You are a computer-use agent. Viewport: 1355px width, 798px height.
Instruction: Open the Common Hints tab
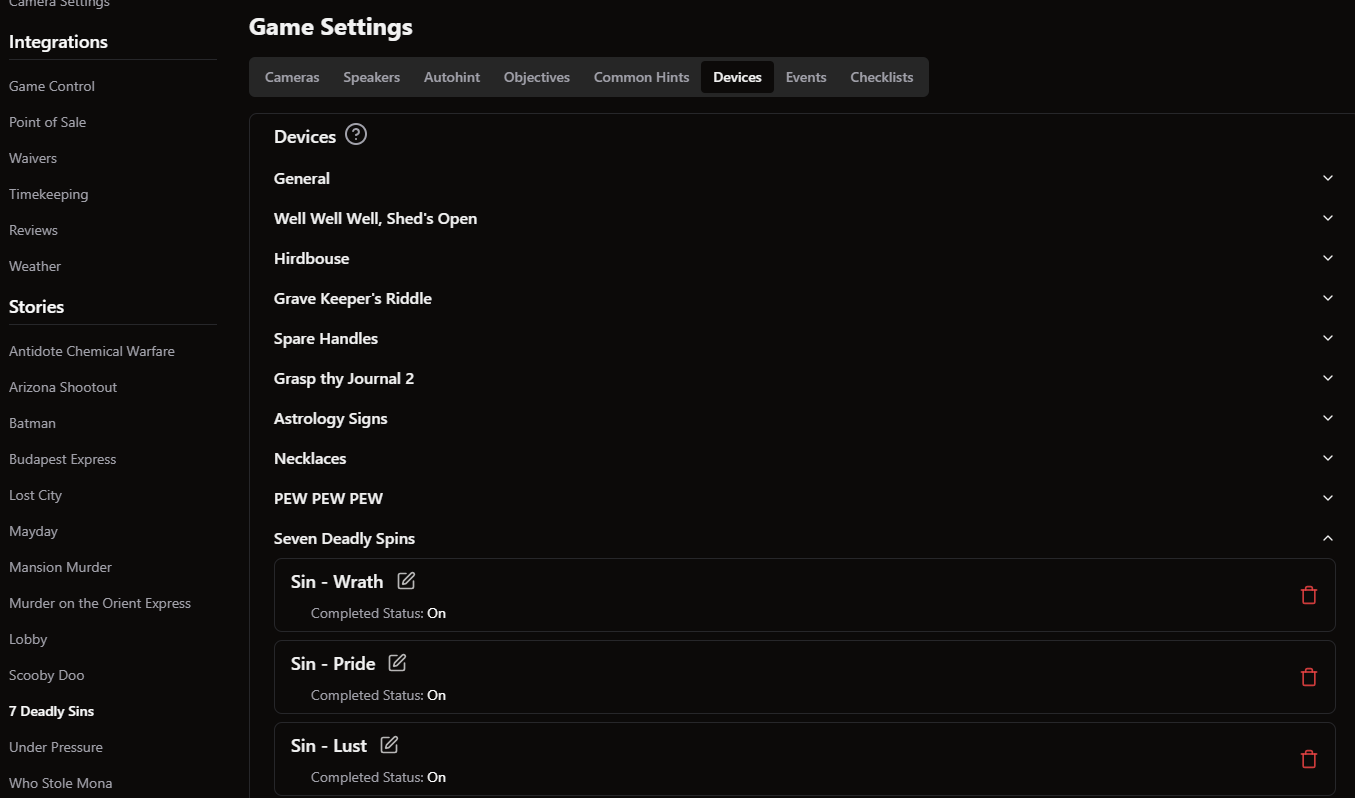point(641,77)
